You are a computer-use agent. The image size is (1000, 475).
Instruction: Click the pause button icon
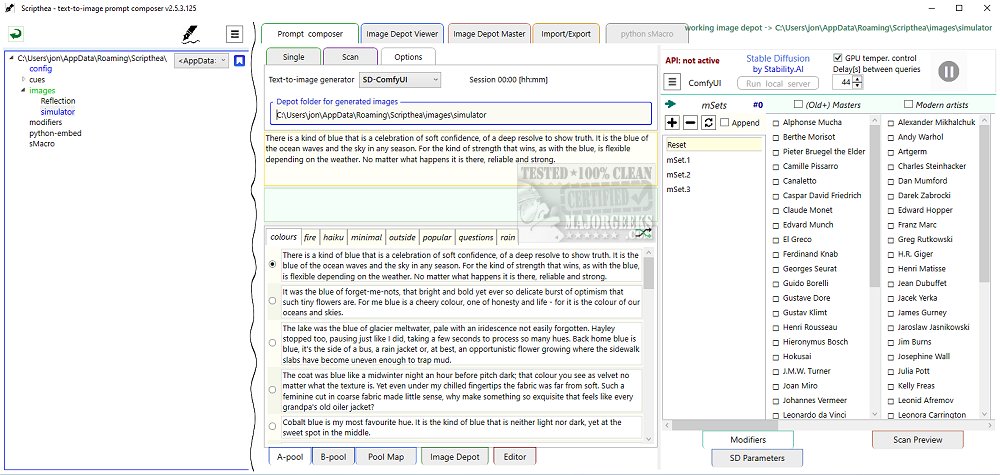coord(948,71)
